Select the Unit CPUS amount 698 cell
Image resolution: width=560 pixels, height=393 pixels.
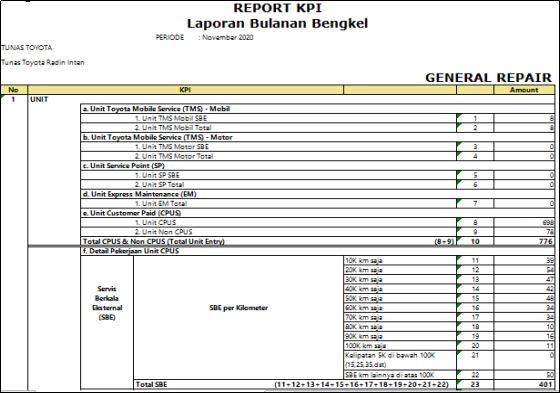pyautogui.click(x=524, y=222)
